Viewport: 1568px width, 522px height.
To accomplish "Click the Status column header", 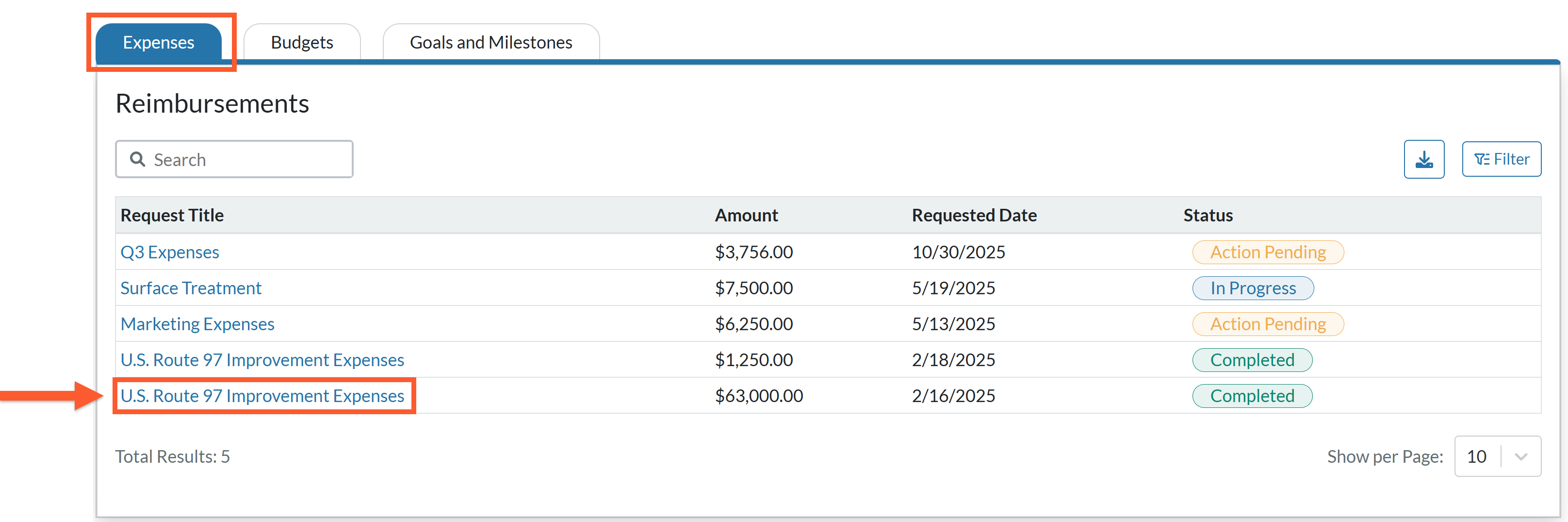I will tap(1208, 215).
